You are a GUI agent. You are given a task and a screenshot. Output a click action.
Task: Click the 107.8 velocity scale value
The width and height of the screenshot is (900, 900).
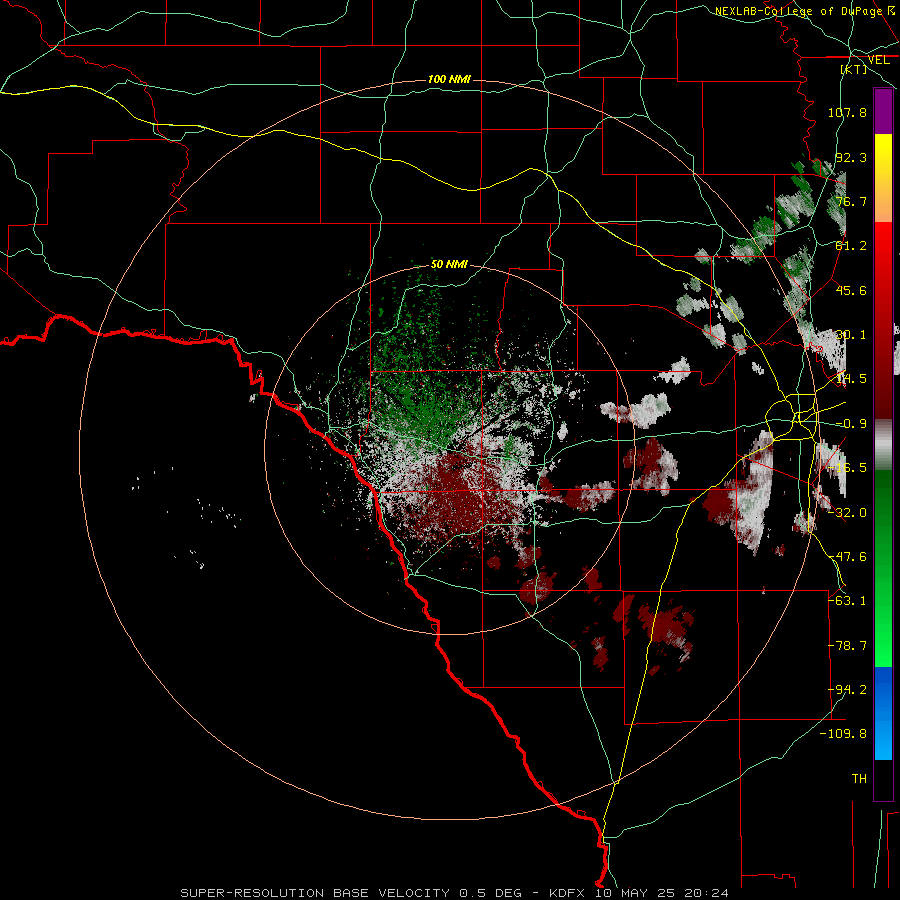click(x=847, y=112)
